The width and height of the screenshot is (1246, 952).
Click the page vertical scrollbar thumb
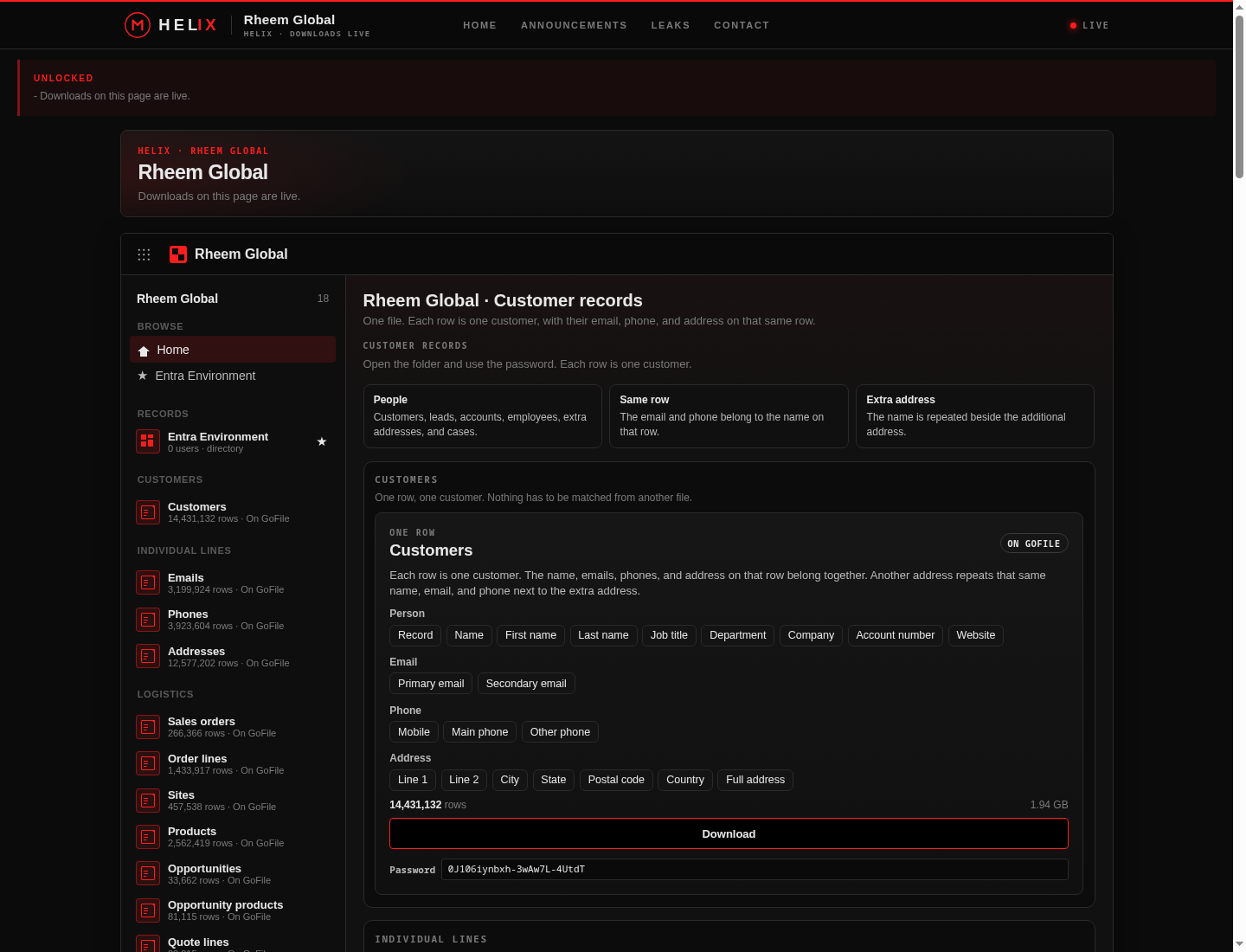(1239, 97)
